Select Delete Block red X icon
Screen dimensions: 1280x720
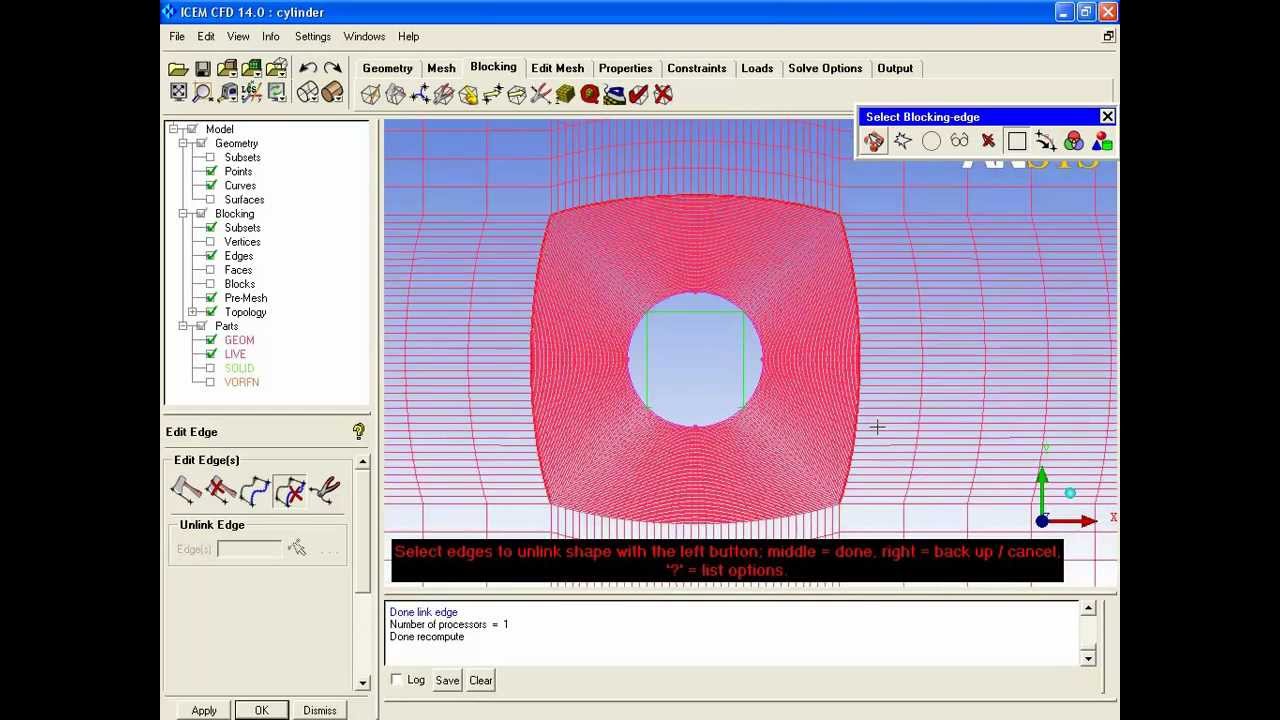(663, 95)
